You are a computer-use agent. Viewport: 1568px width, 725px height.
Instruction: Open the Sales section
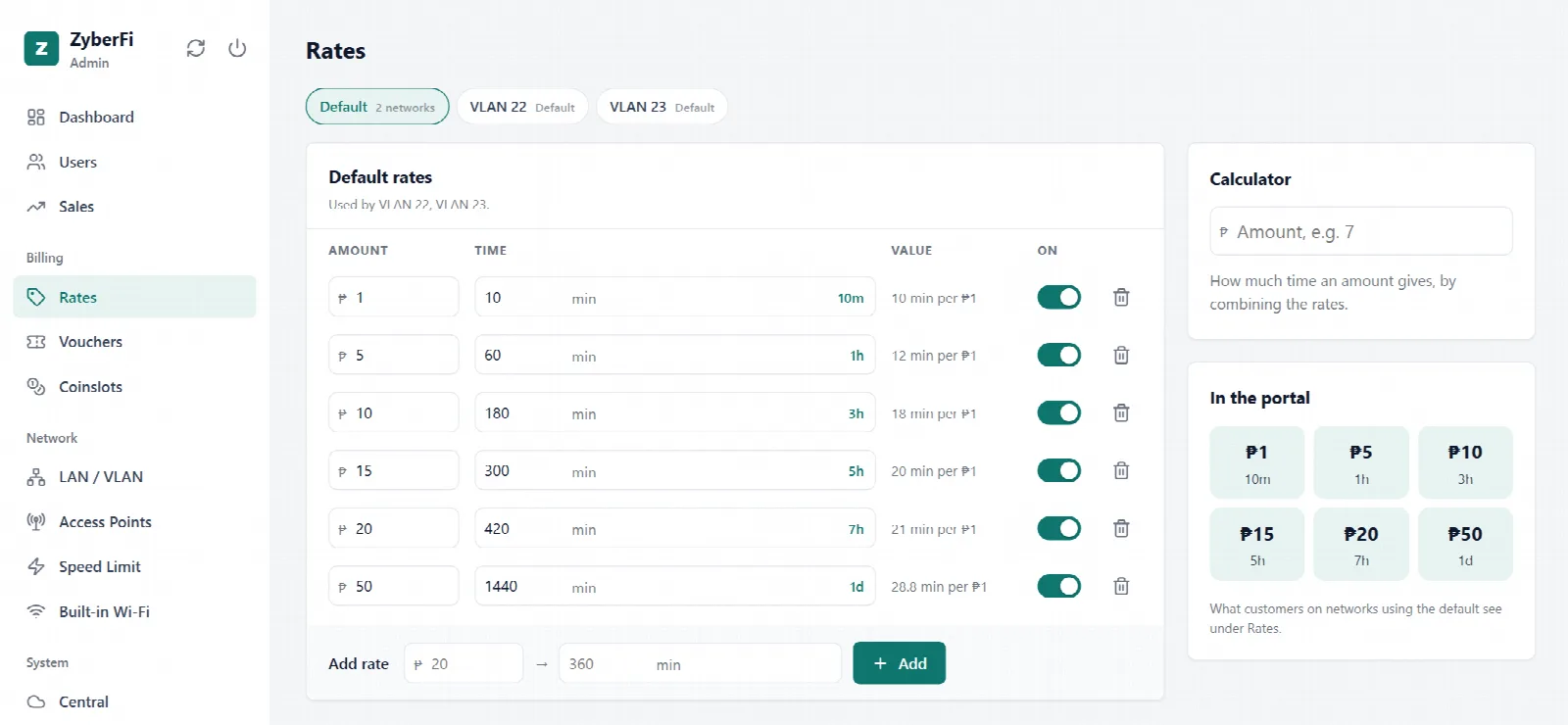134,207
